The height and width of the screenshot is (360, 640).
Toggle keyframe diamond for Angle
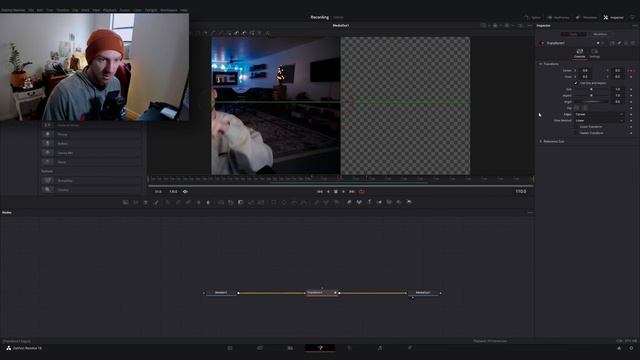631,102
